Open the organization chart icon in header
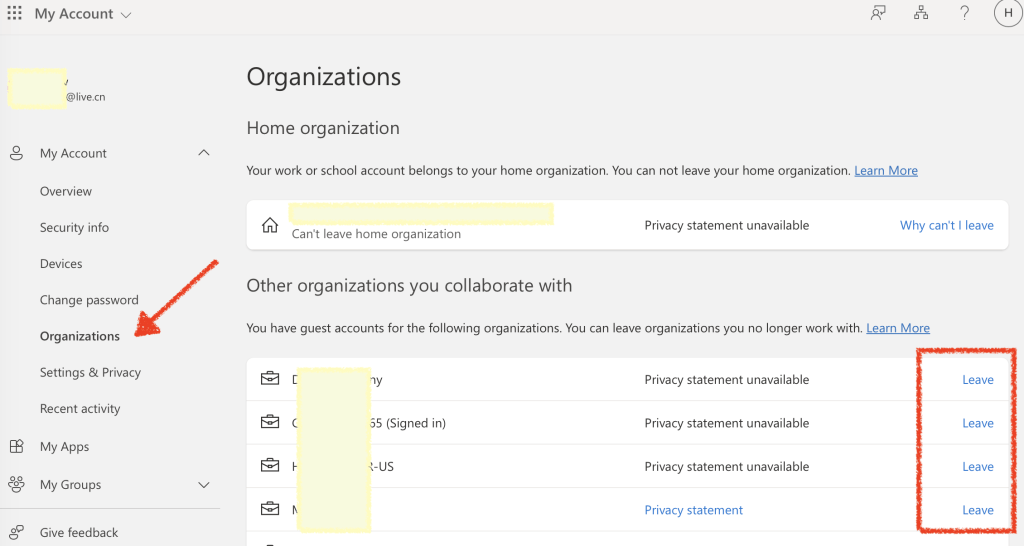The height and width of the screenshot is (546, 1024). tap(921, 14)
